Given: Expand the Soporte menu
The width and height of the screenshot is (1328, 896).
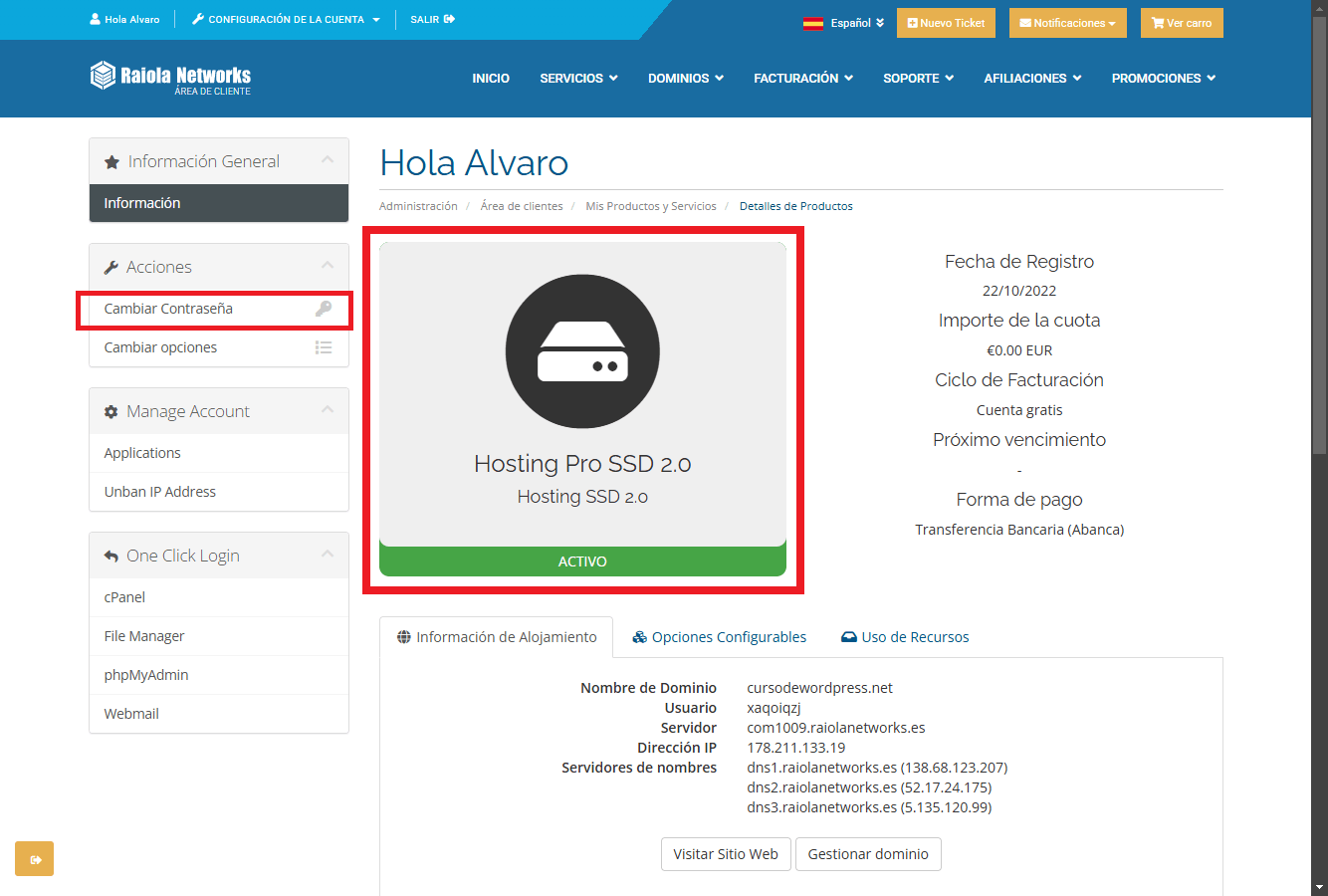Looking at the screenshot, I should pyautogui.click(x=918, y=78).
